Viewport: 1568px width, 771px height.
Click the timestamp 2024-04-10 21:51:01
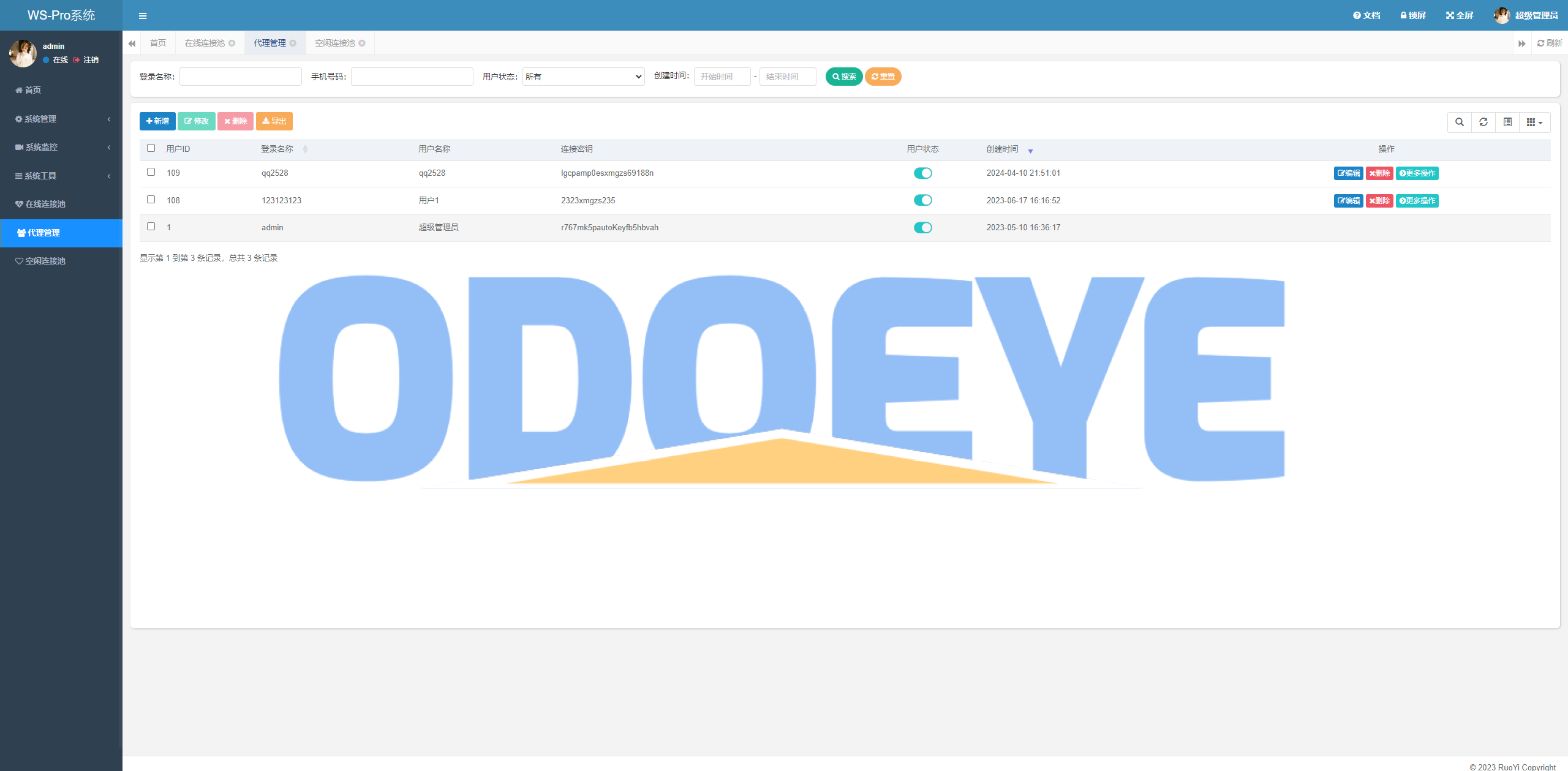click(x=1023, y=173)
